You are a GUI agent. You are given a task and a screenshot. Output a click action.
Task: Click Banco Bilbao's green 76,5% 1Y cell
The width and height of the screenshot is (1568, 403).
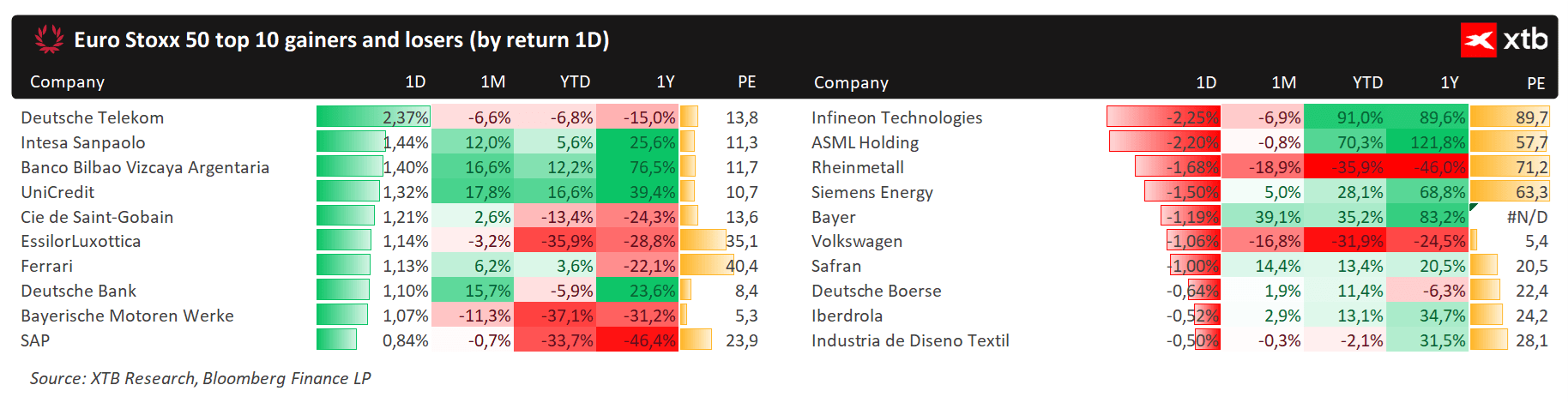636,166
